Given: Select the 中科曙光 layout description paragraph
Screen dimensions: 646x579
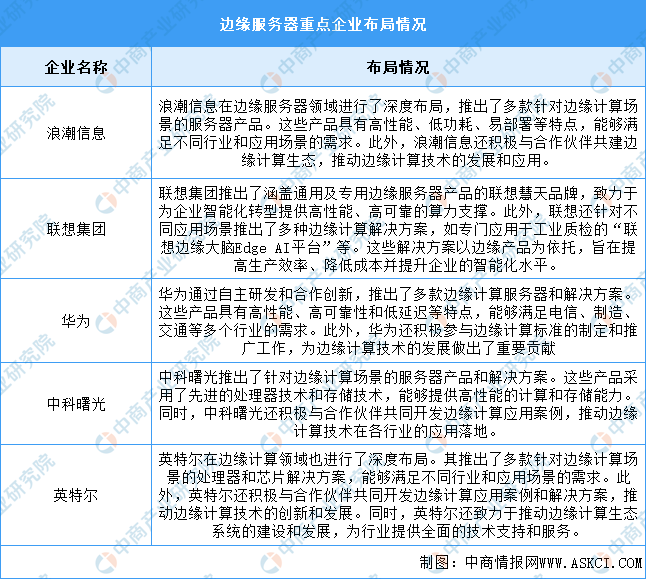Looking at the screenshot, I should [x=398, y=404].
